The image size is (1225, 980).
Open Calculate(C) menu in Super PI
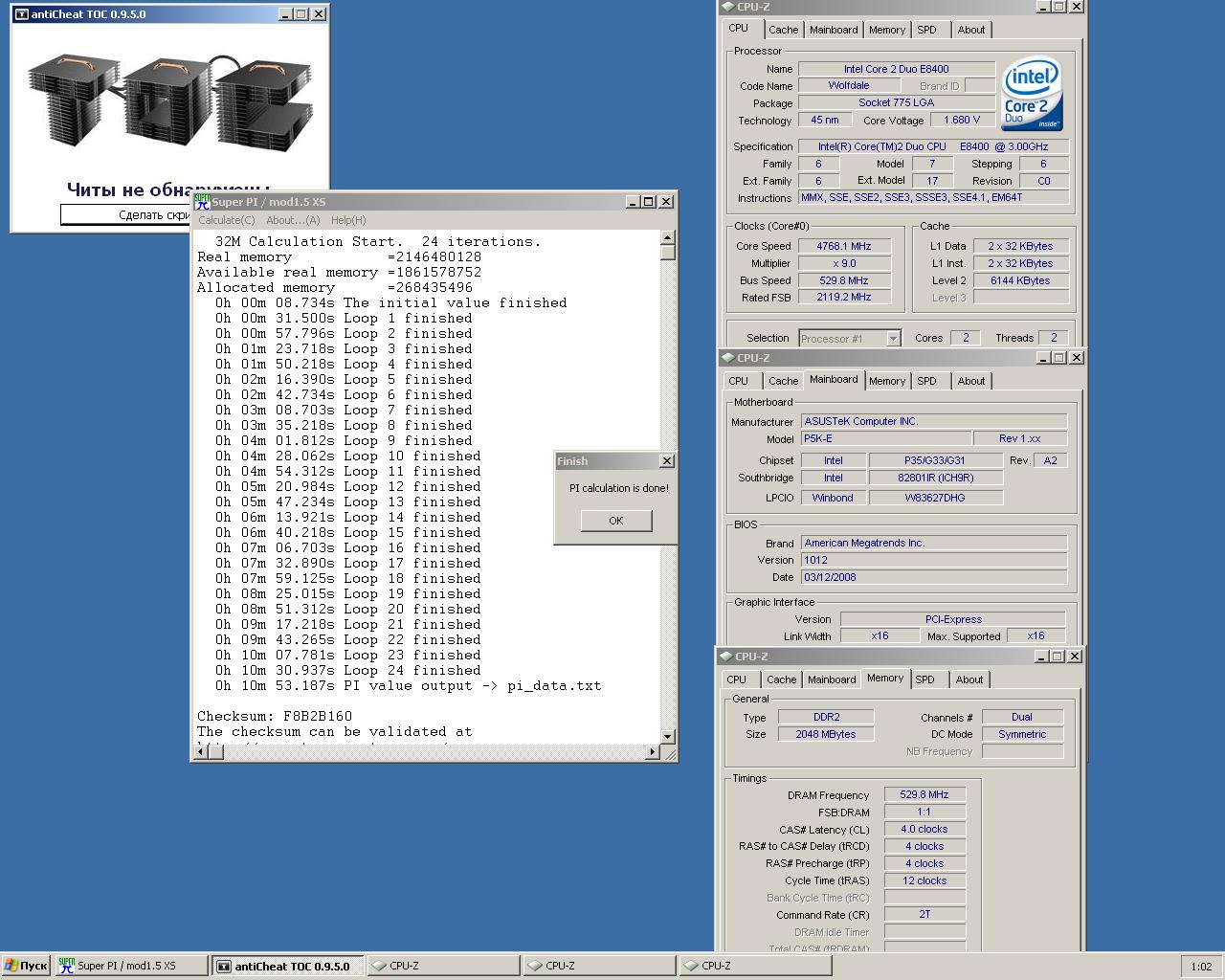[227, 220]
